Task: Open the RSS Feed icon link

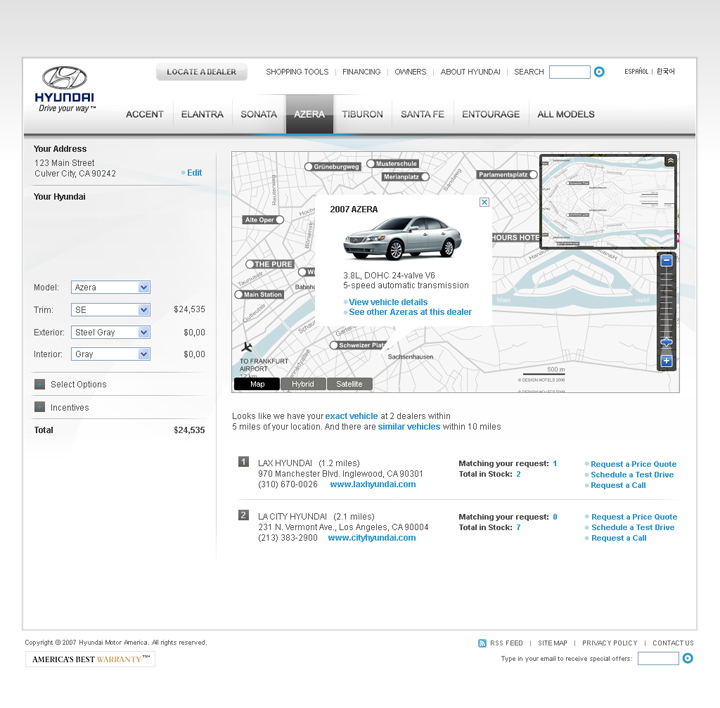Action: tap(483, 643)
